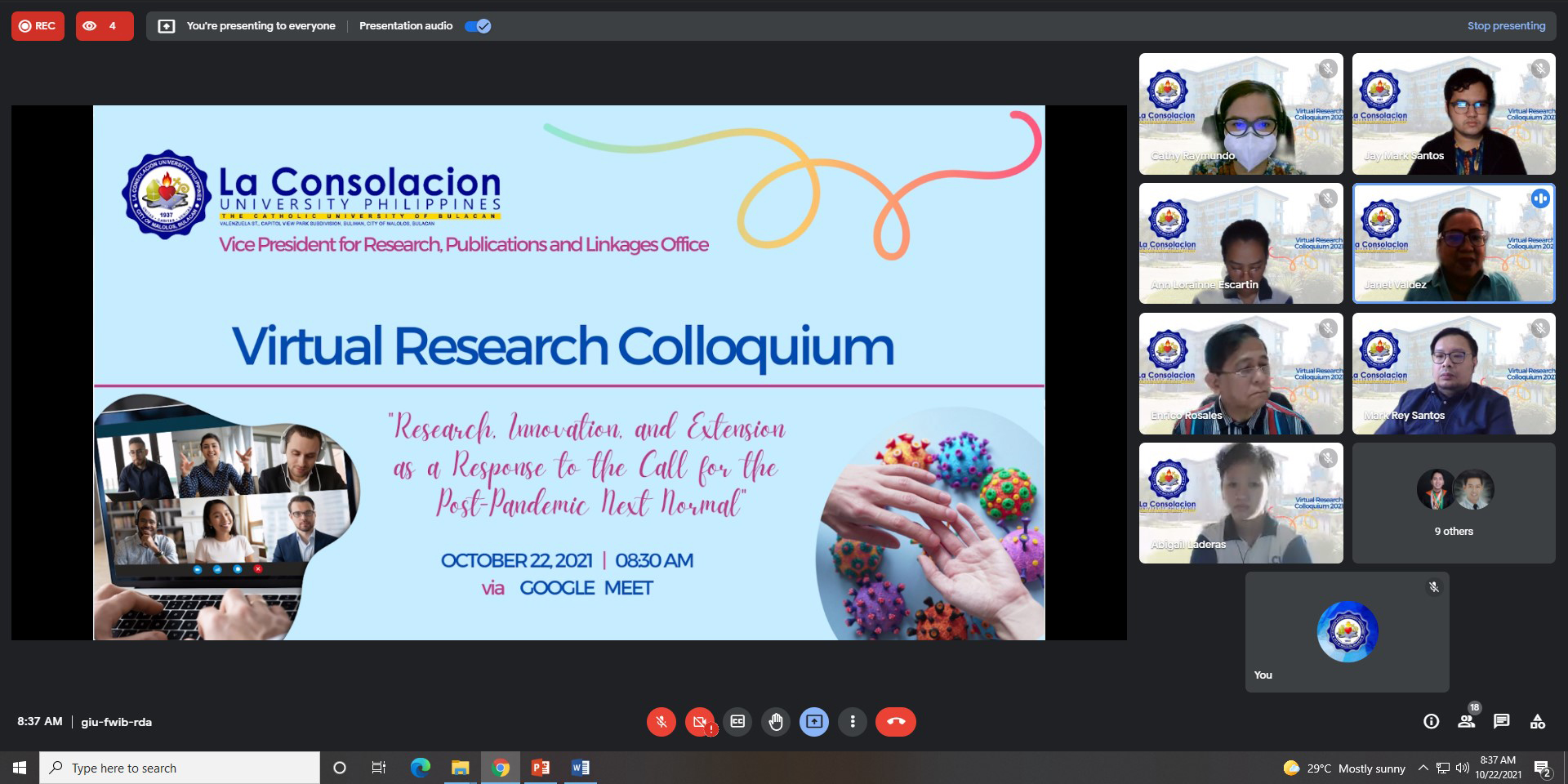Turn on the microphone
The image size is (1568, 784).
[x=661, y=722]
